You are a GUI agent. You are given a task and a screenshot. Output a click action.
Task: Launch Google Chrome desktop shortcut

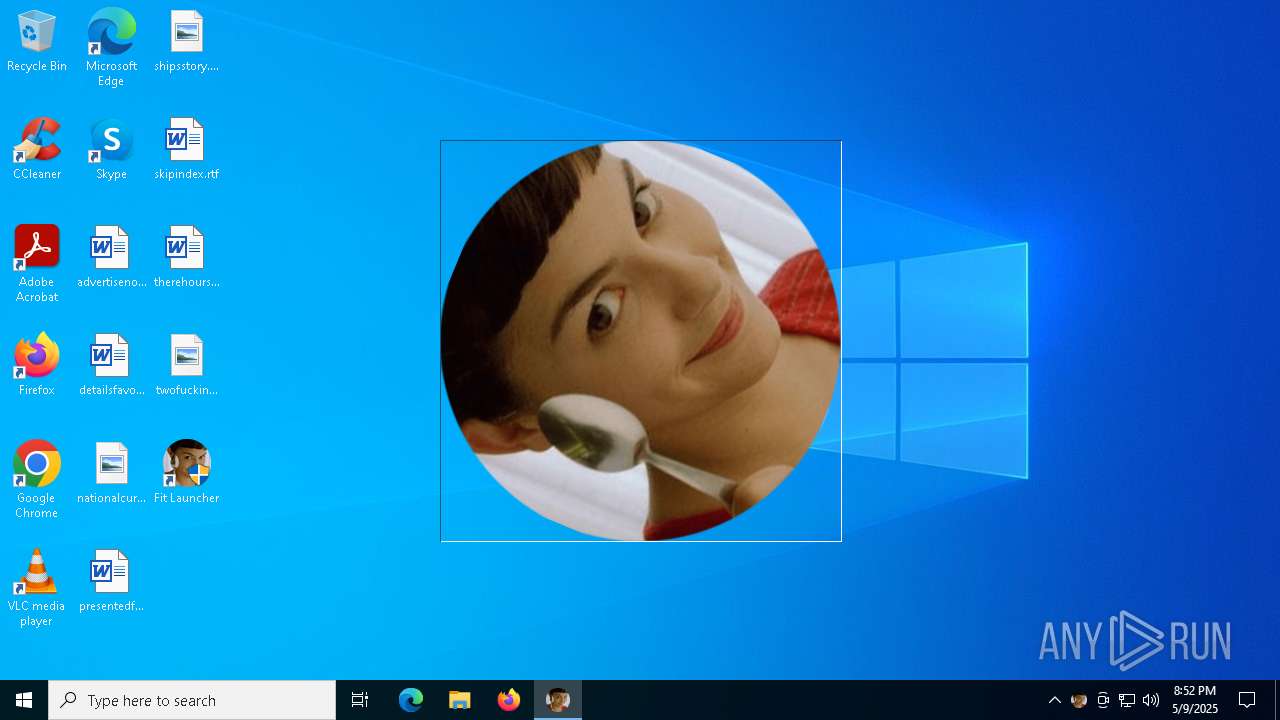coord(37,480)
